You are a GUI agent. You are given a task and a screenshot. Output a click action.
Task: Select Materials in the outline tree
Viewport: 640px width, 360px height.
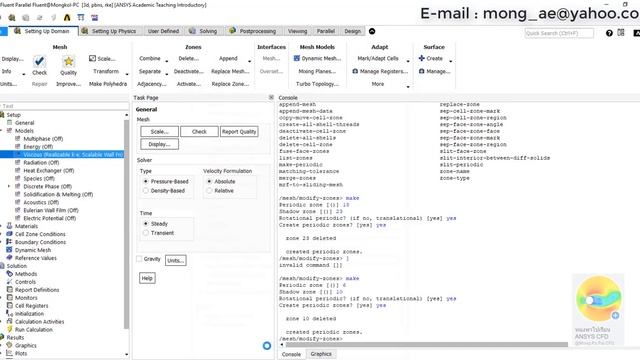pyautogui.click(x=26, y=226)
